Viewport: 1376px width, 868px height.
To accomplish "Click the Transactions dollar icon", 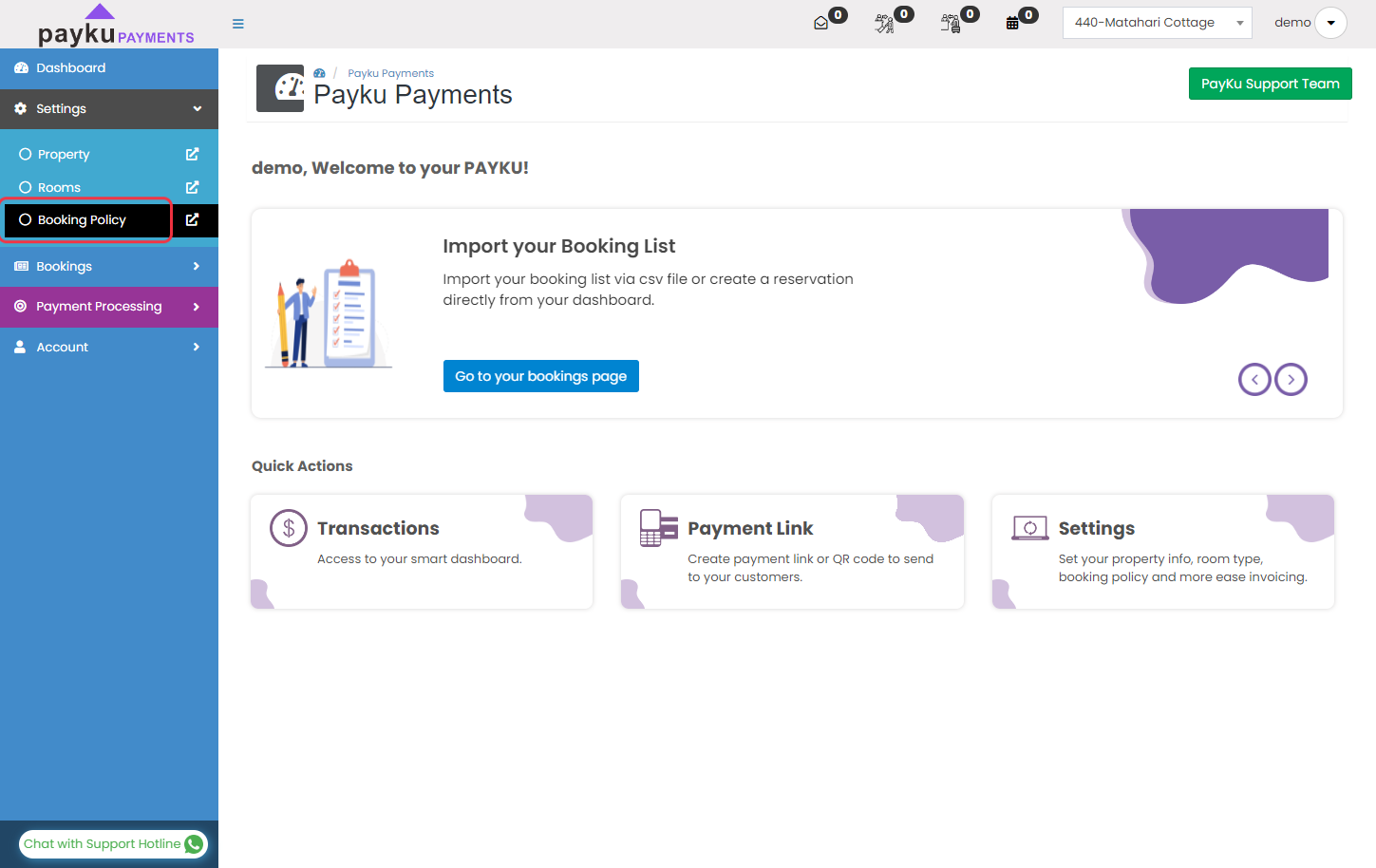I will pos(289,528).
